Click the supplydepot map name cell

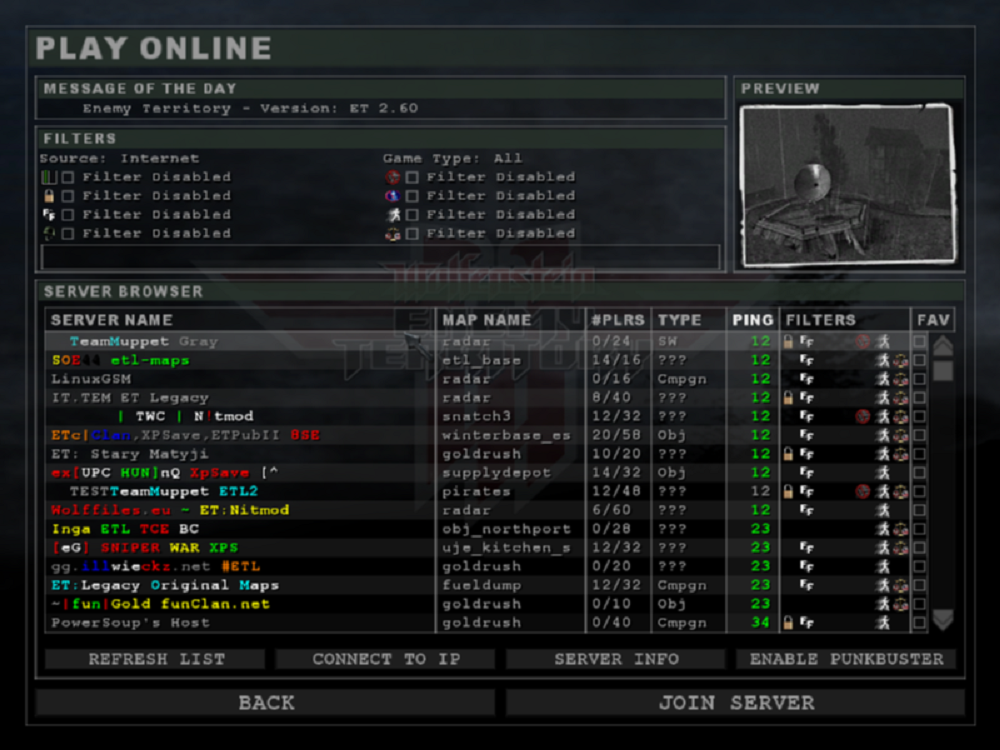[496, 473]
